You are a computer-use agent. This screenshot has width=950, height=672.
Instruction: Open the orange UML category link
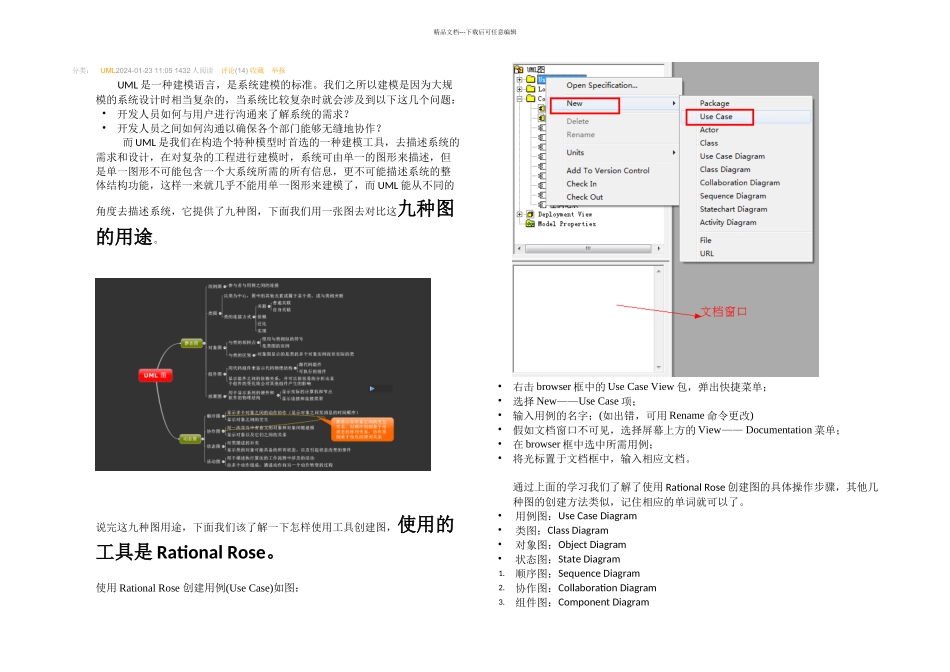pyautogui.click(x=108, y=71)
